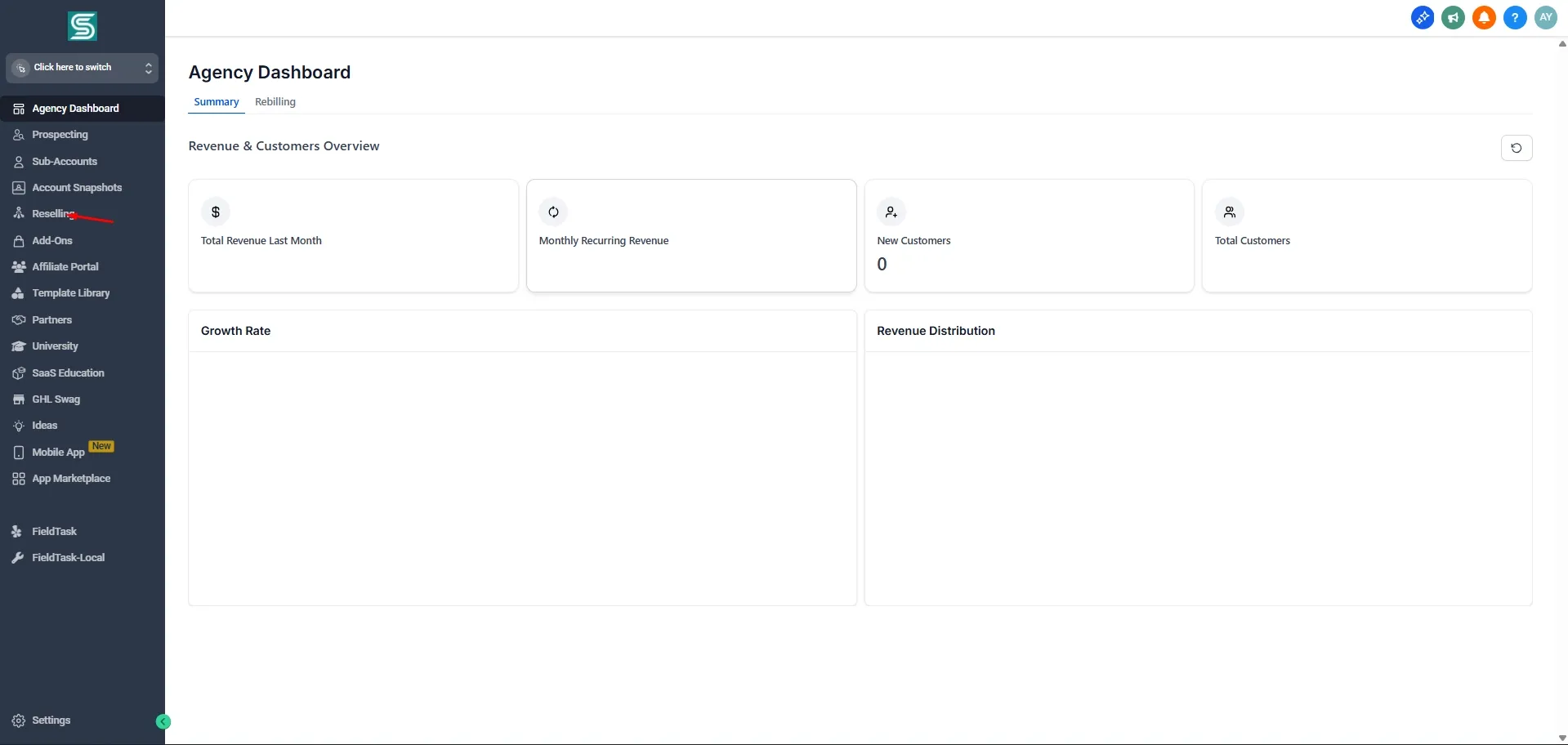Image resolution: width=1568 pixels, height=745 pixels.
Task: Open the Add-Ons label
Action: point(52,241)
